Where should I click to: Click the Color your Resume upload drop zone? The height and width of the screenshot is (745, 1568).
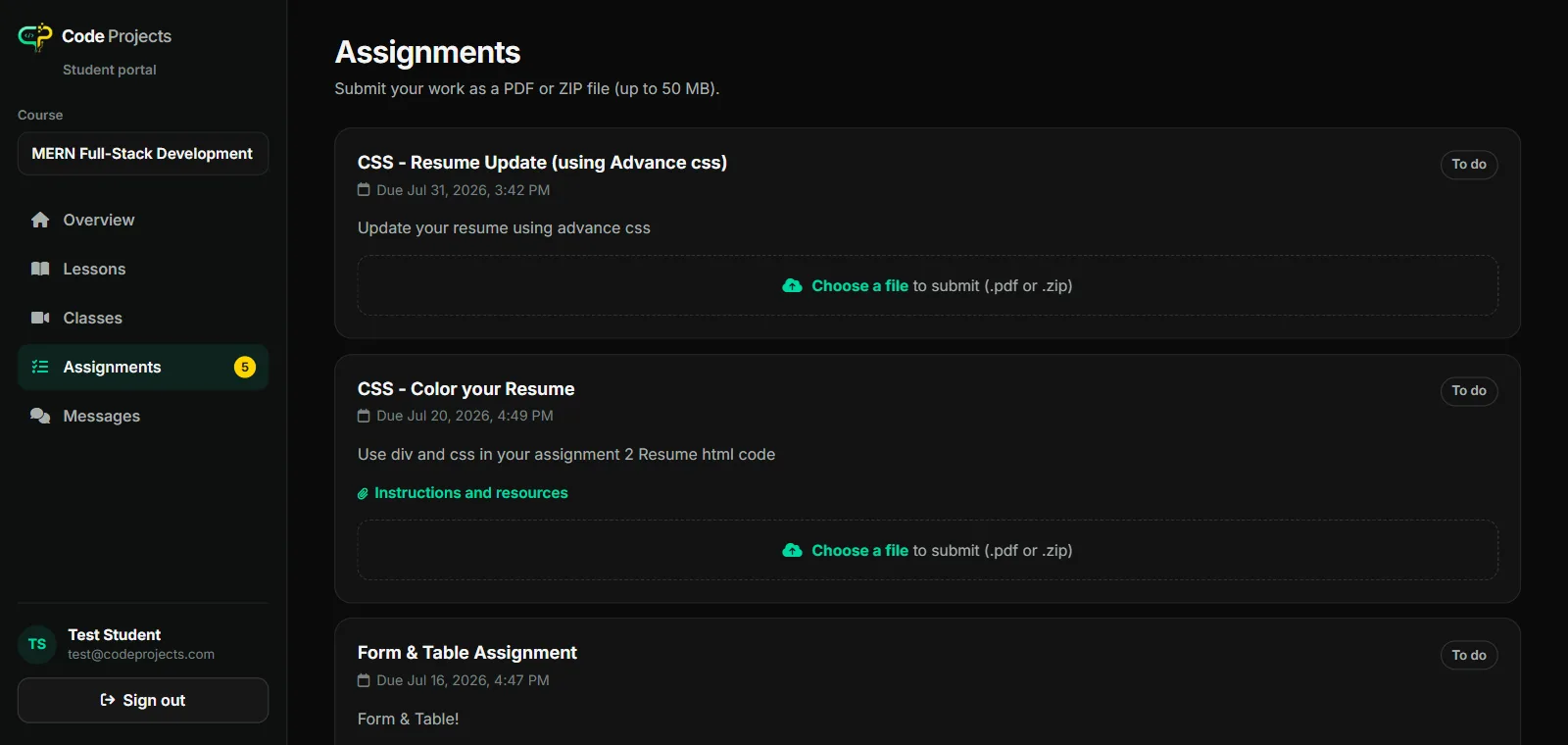click(x=927, y=550)
